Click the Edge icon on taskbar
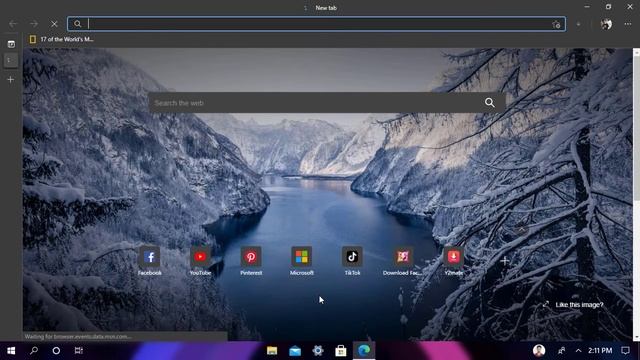This screenshot has height=360, width=640. coord(364,351)
